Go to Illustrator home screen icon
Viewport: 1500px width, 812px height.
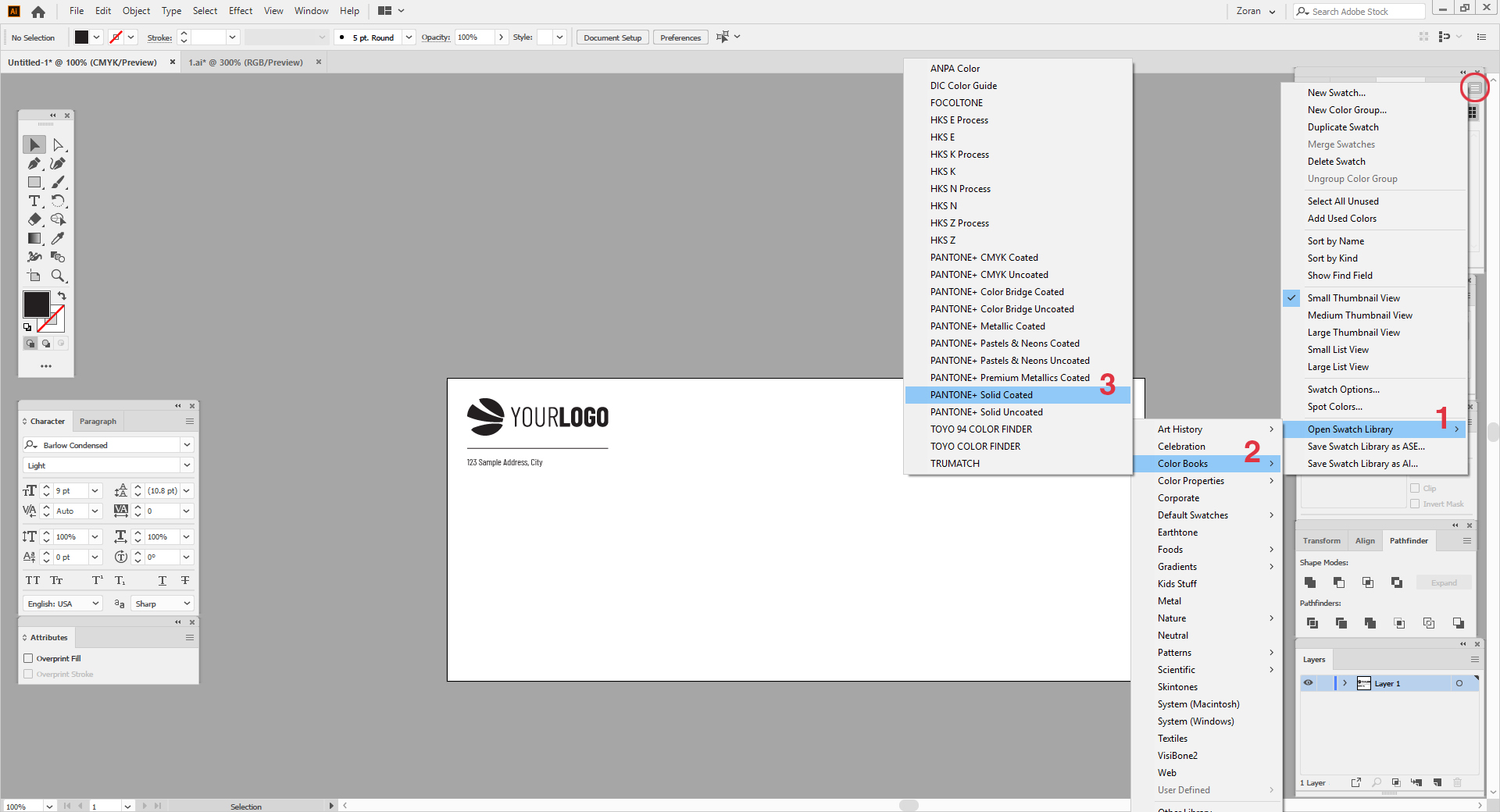38,12
